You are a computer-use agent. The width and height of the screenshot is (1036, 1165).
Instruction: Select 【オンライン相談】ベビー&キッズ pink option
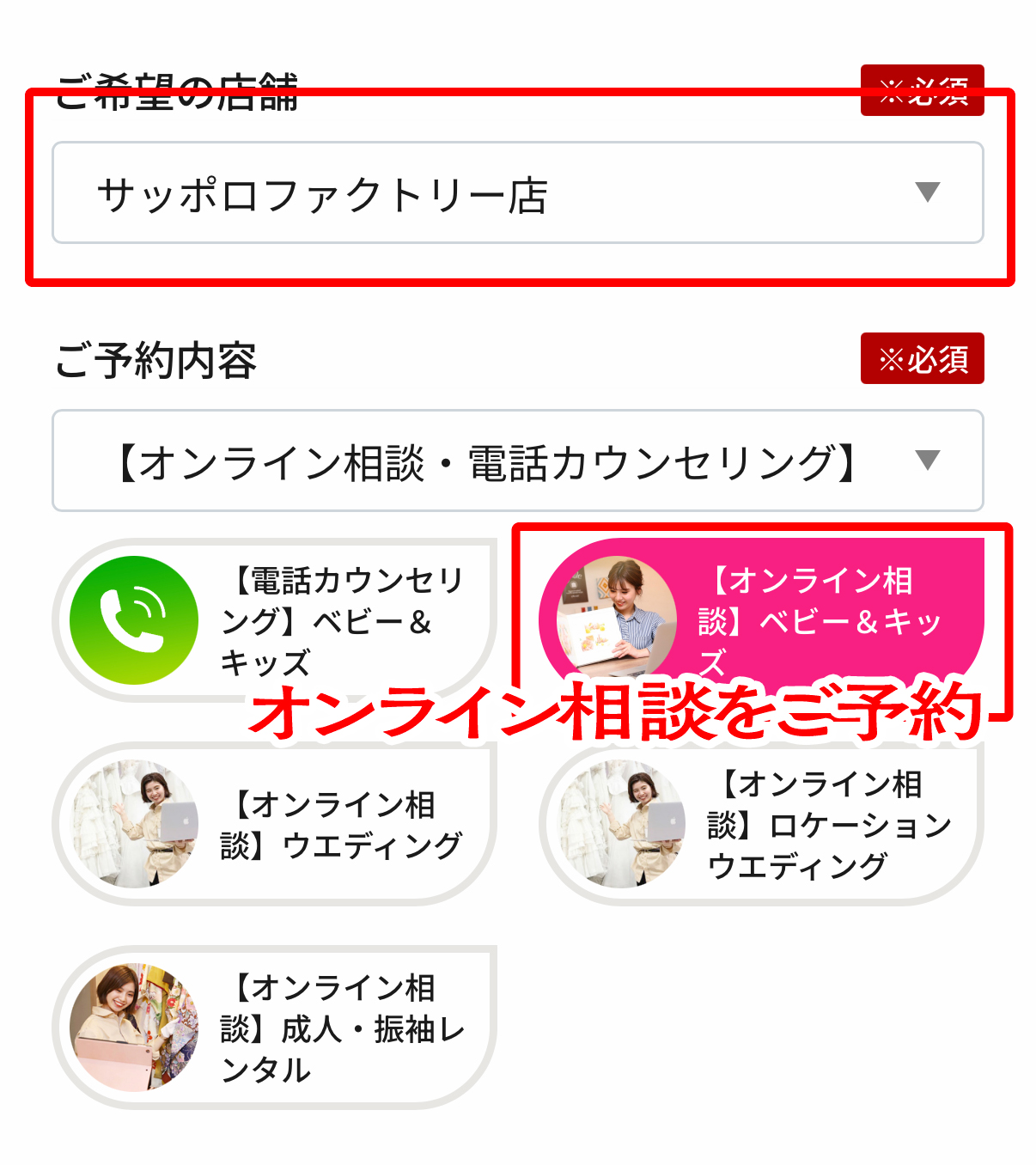pos(761,617)
